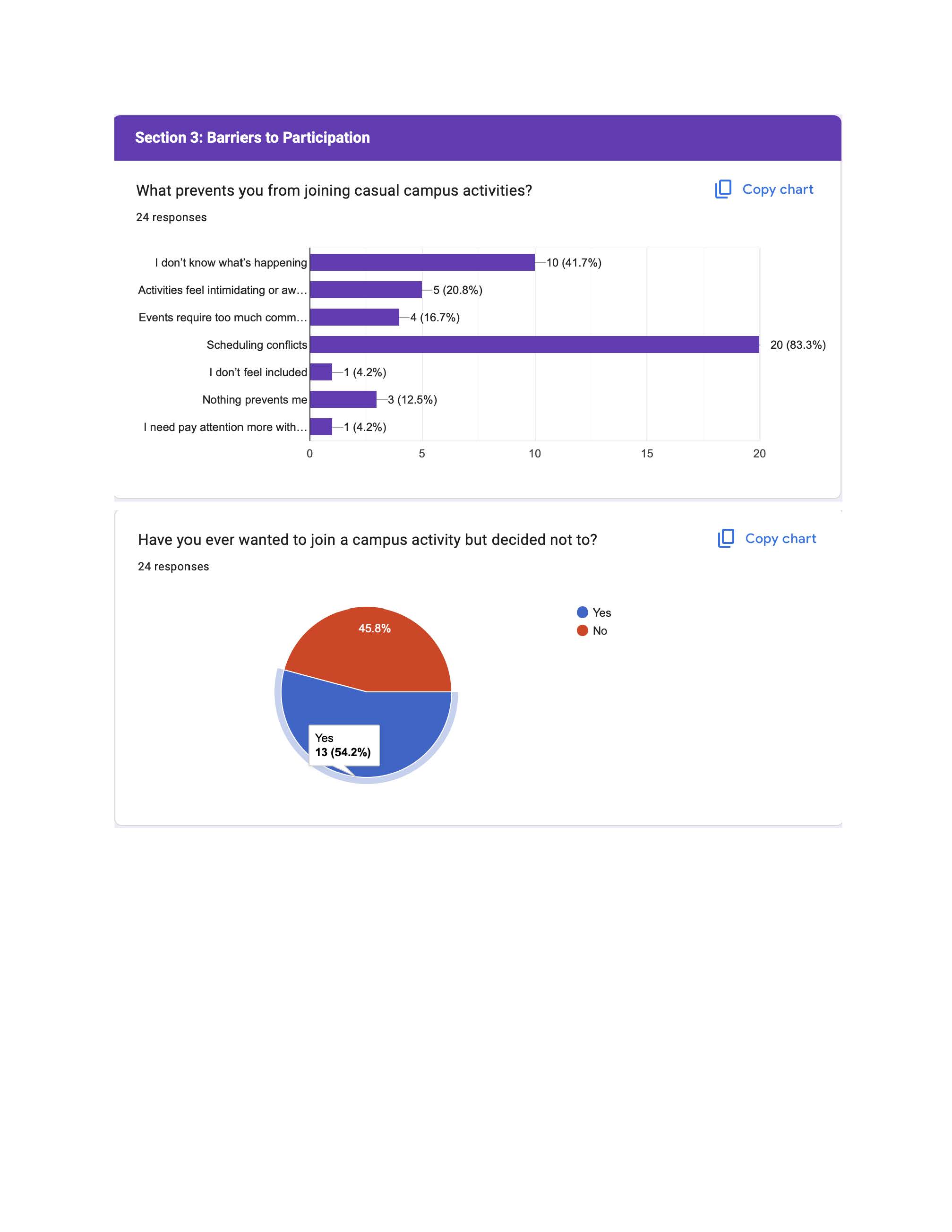Viewport: 952px width, 1232px height.
Task: Click the 'Copy chart' text above the pie chart
Action: (780, 539)
